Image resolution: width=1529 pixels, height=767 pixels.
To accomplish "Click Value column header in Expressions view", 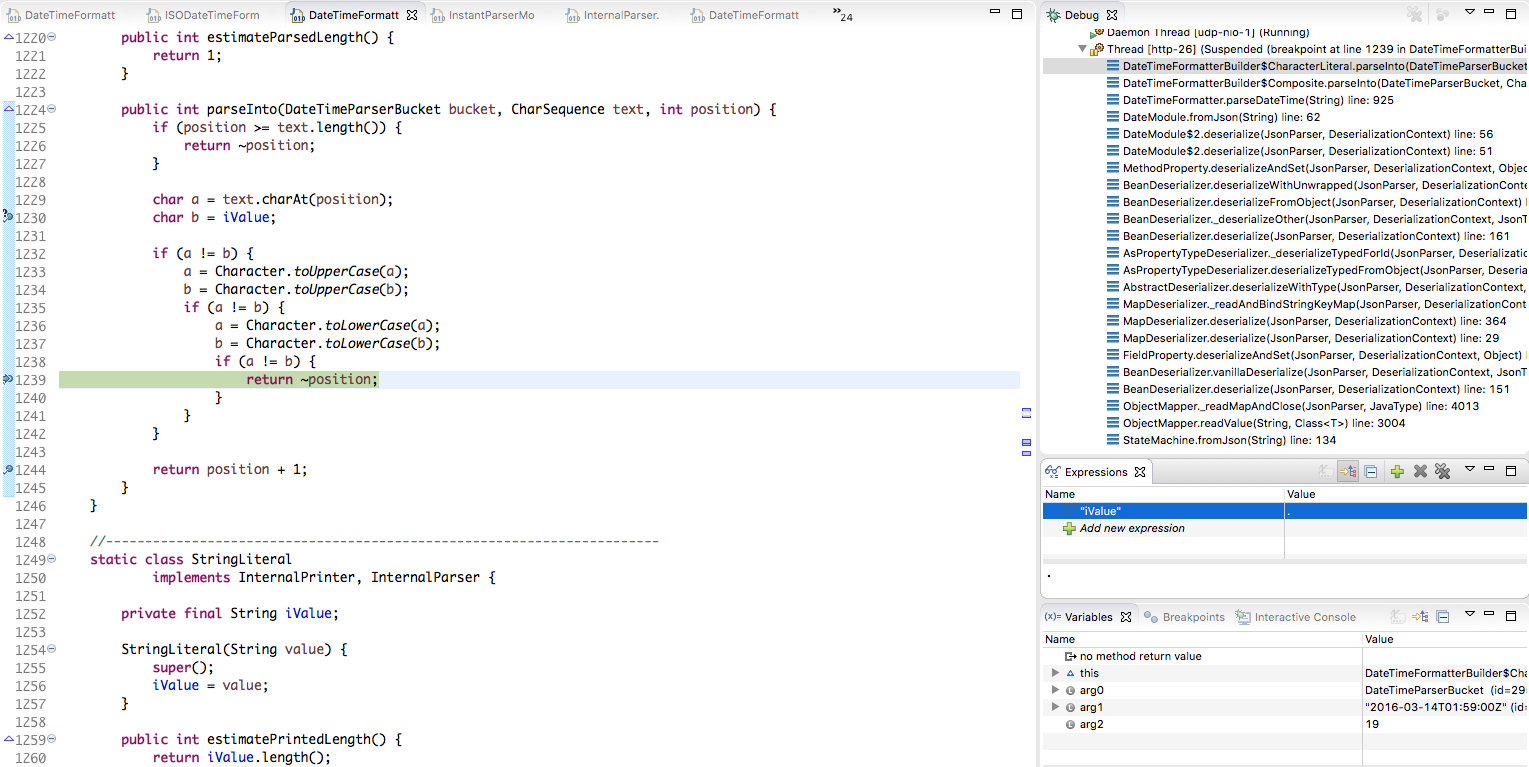I will click(x=1406, y=494).
